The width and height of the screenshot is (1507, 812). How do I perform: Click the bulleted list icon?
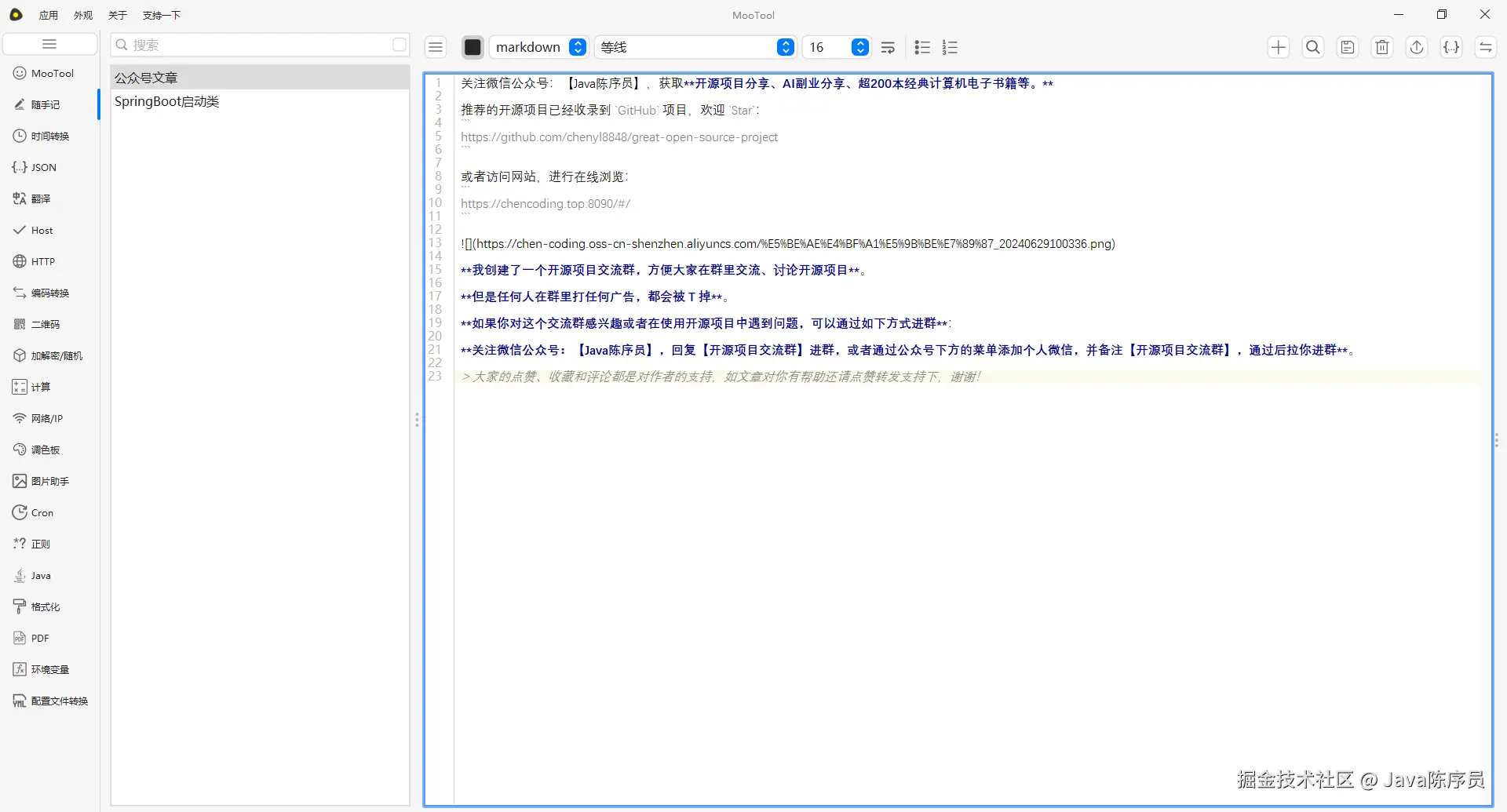coord(922,47)
